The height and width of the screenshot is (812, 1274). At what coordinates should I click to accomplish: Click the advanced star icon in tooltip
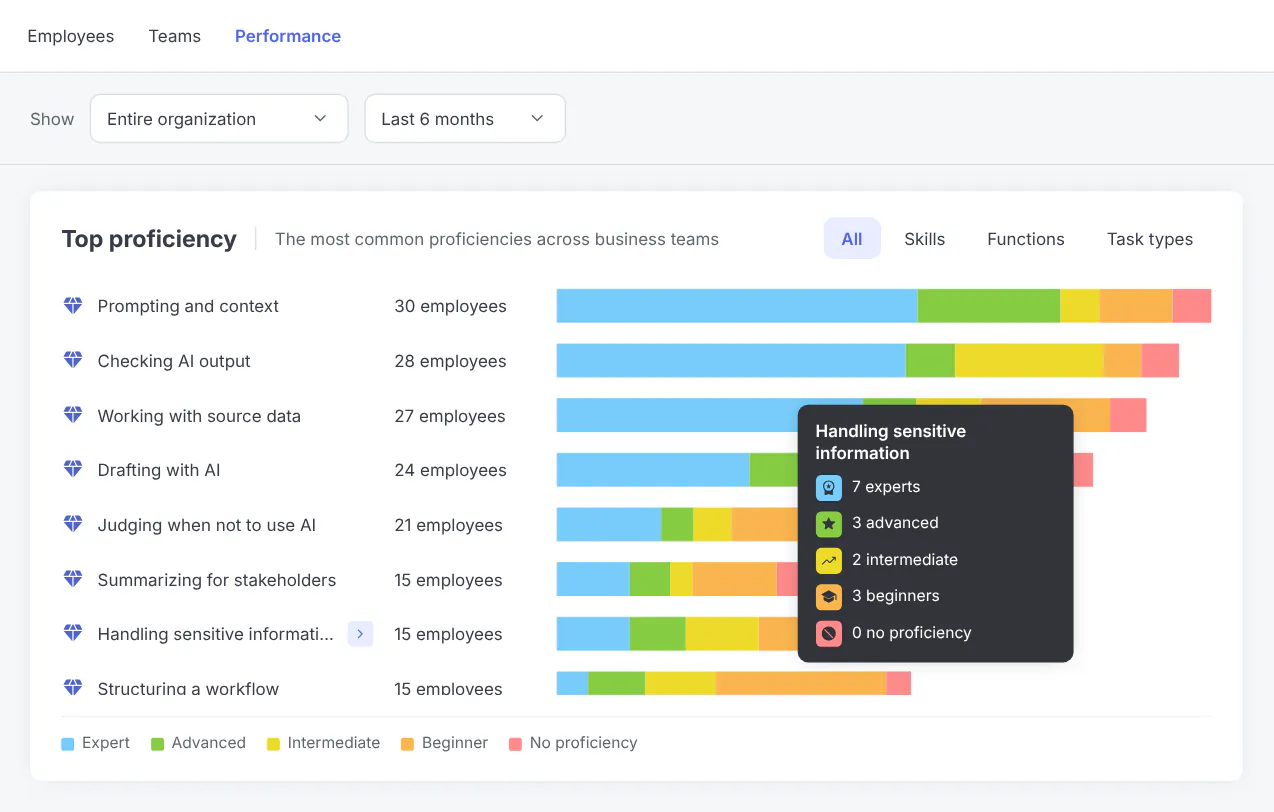point(828,524)
